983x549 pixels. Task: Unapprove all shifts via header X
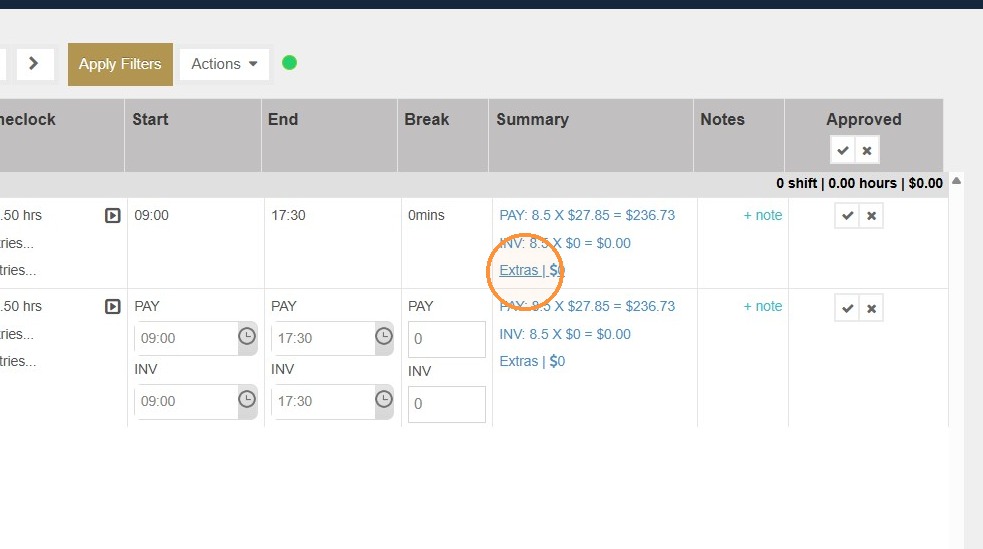[867, 150]
